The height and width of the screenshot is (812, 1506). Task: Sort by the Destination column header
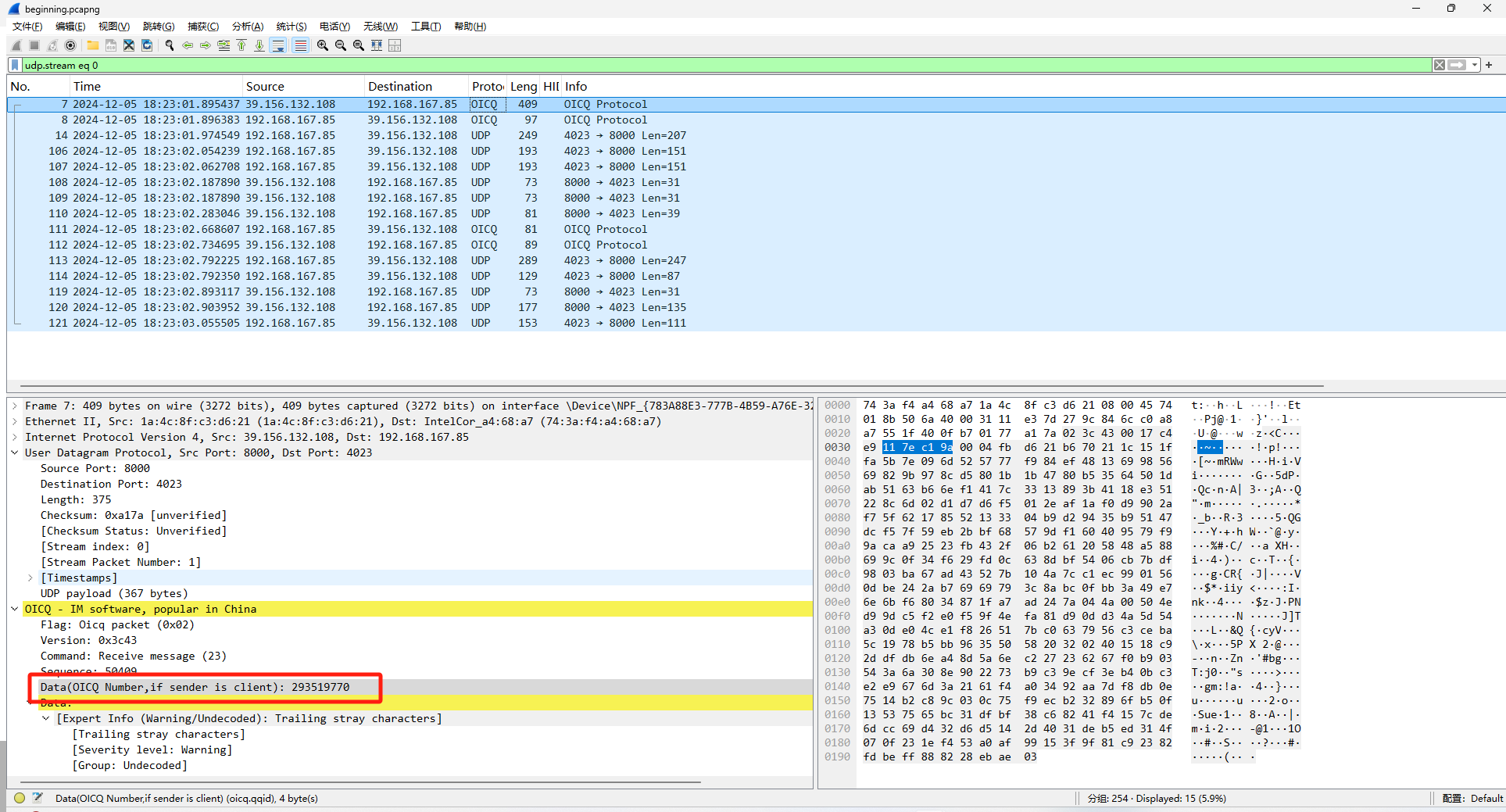pos(417,87)
